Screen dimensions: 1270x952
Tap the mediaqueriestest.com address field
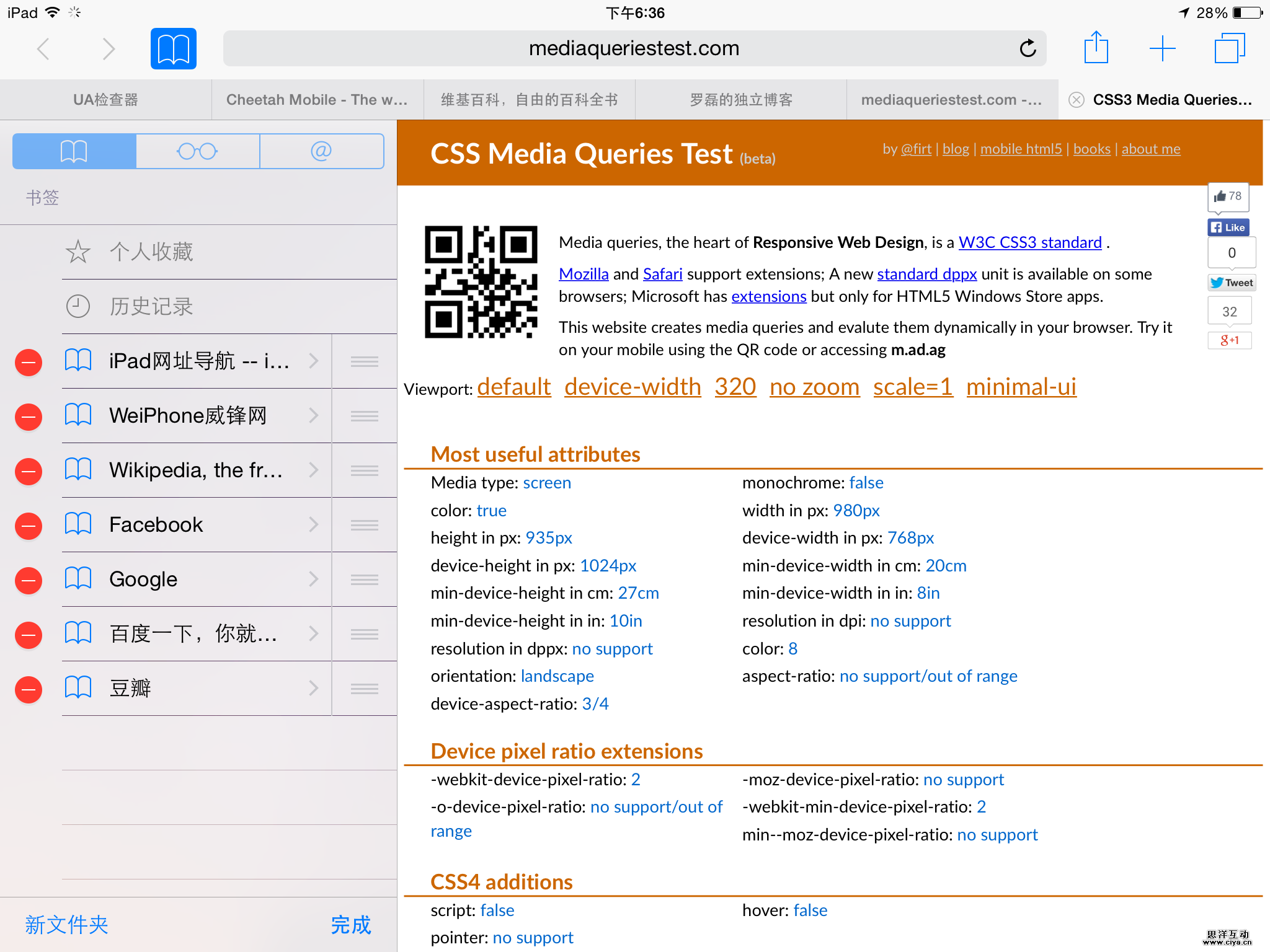click(x=634, y=48)
